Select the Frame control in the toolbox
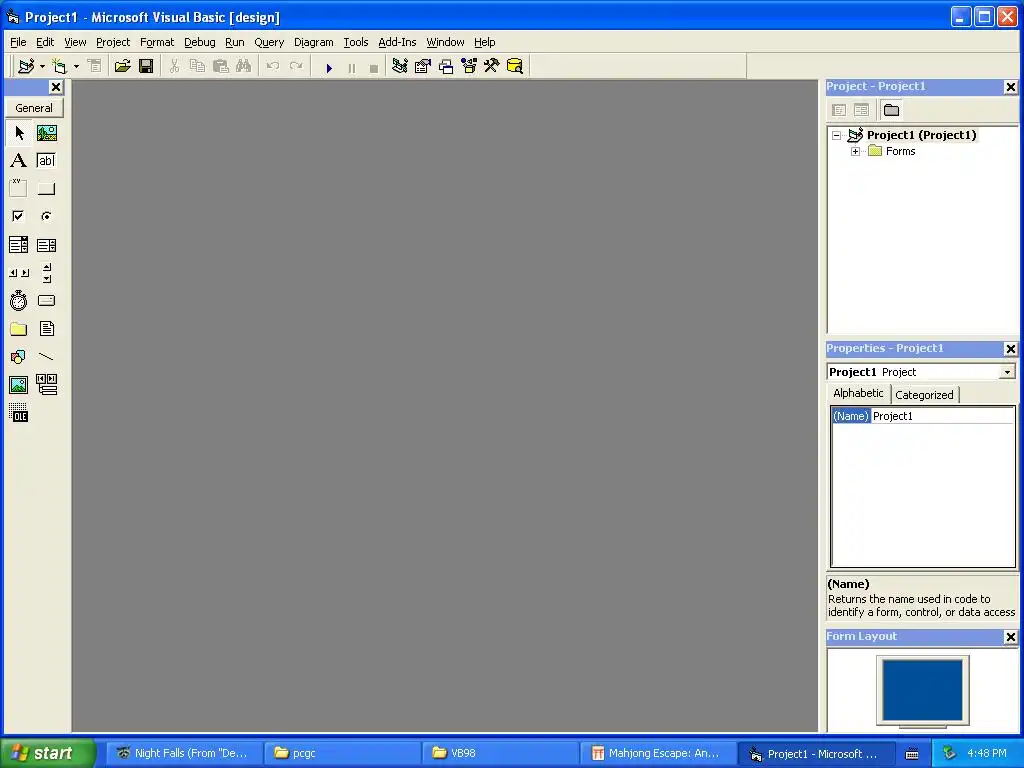This screenshot has height=768, width=1024. 19,189
